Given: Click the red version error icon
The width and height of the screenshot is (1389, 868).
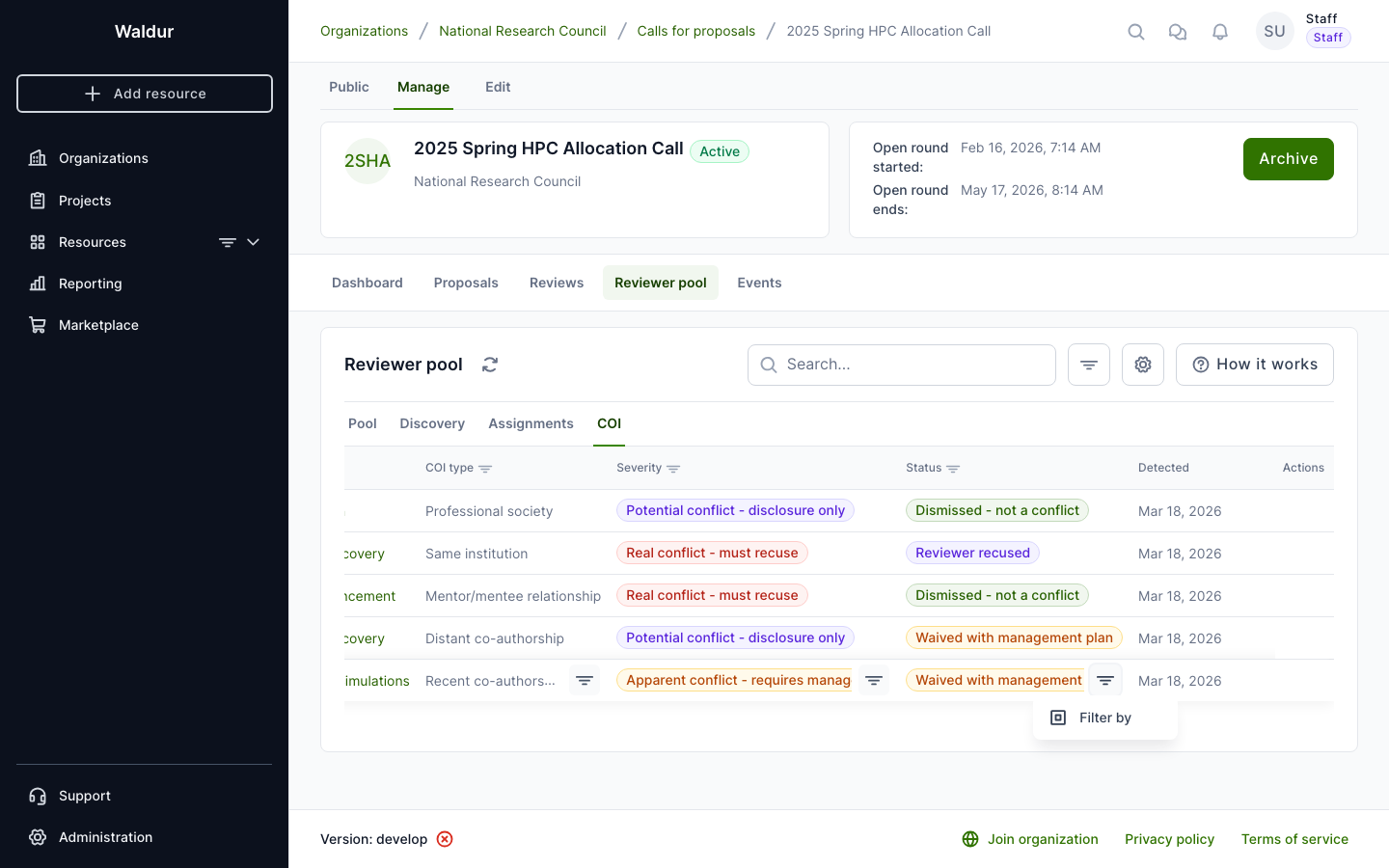Looking at the screenshot, I should pos(445,839).
